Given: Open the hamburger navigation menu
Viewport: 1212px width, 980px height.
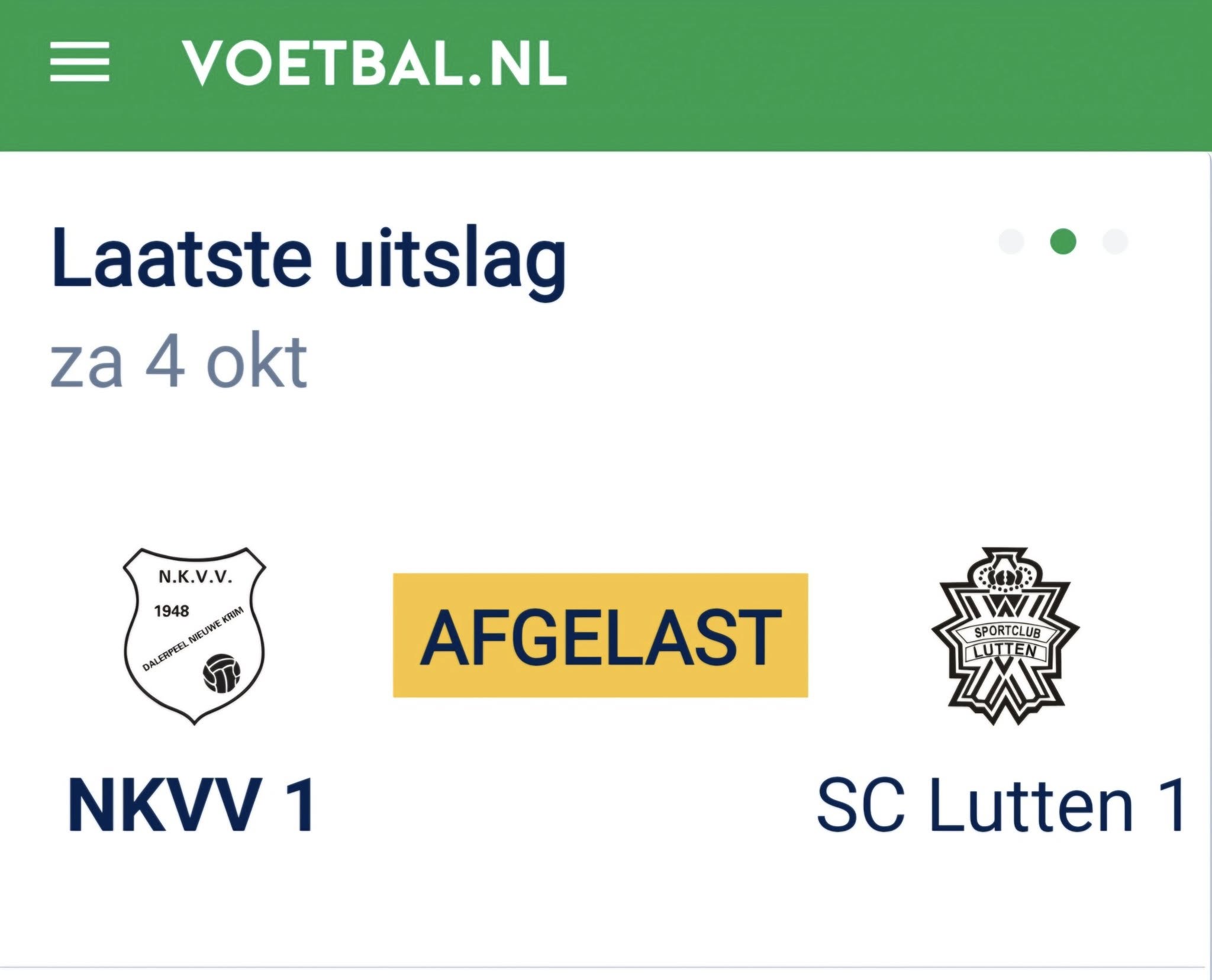Looking at the screenshot, I should [80, 62].
